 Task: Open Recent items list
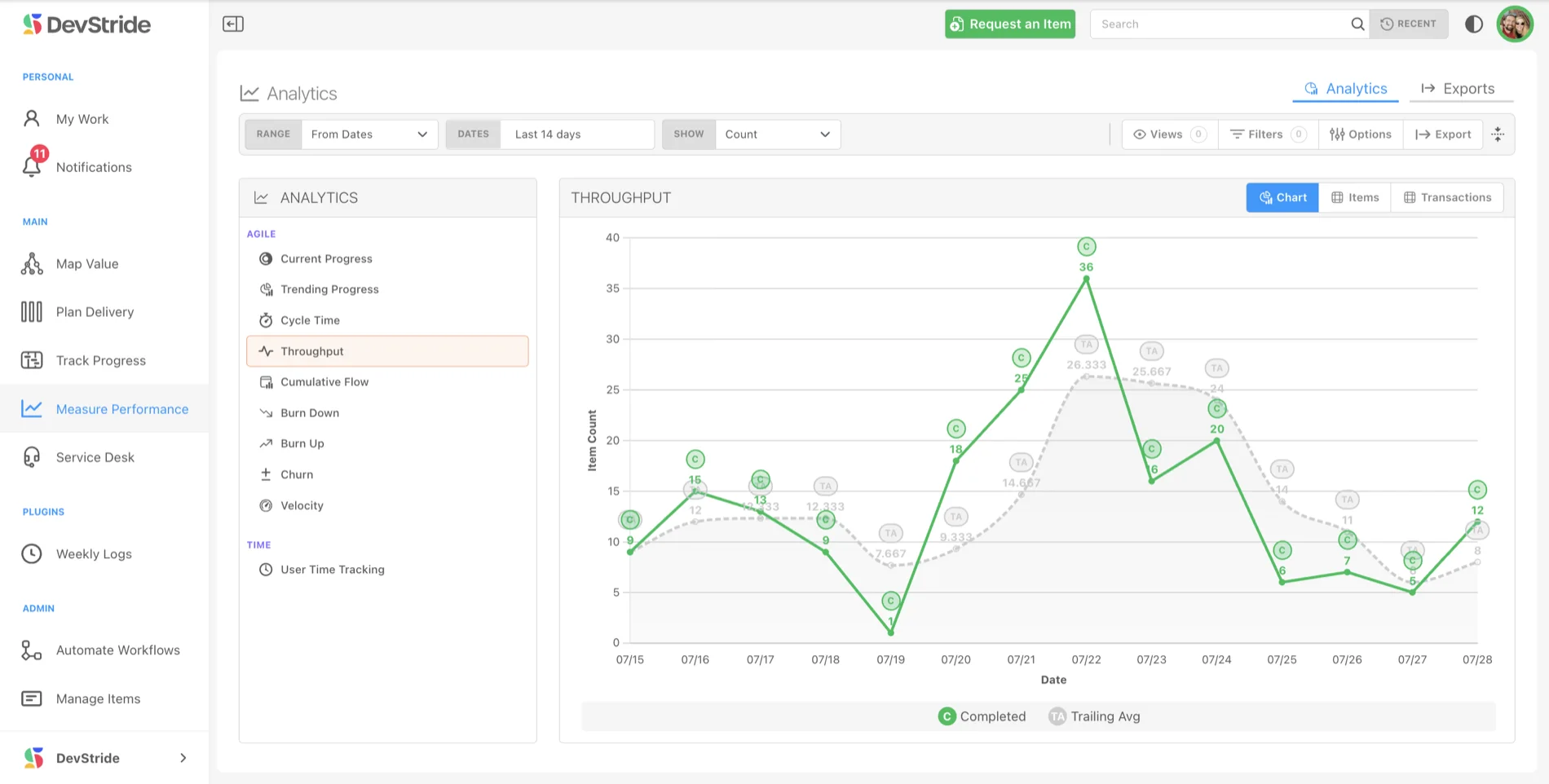(1409, 24)
